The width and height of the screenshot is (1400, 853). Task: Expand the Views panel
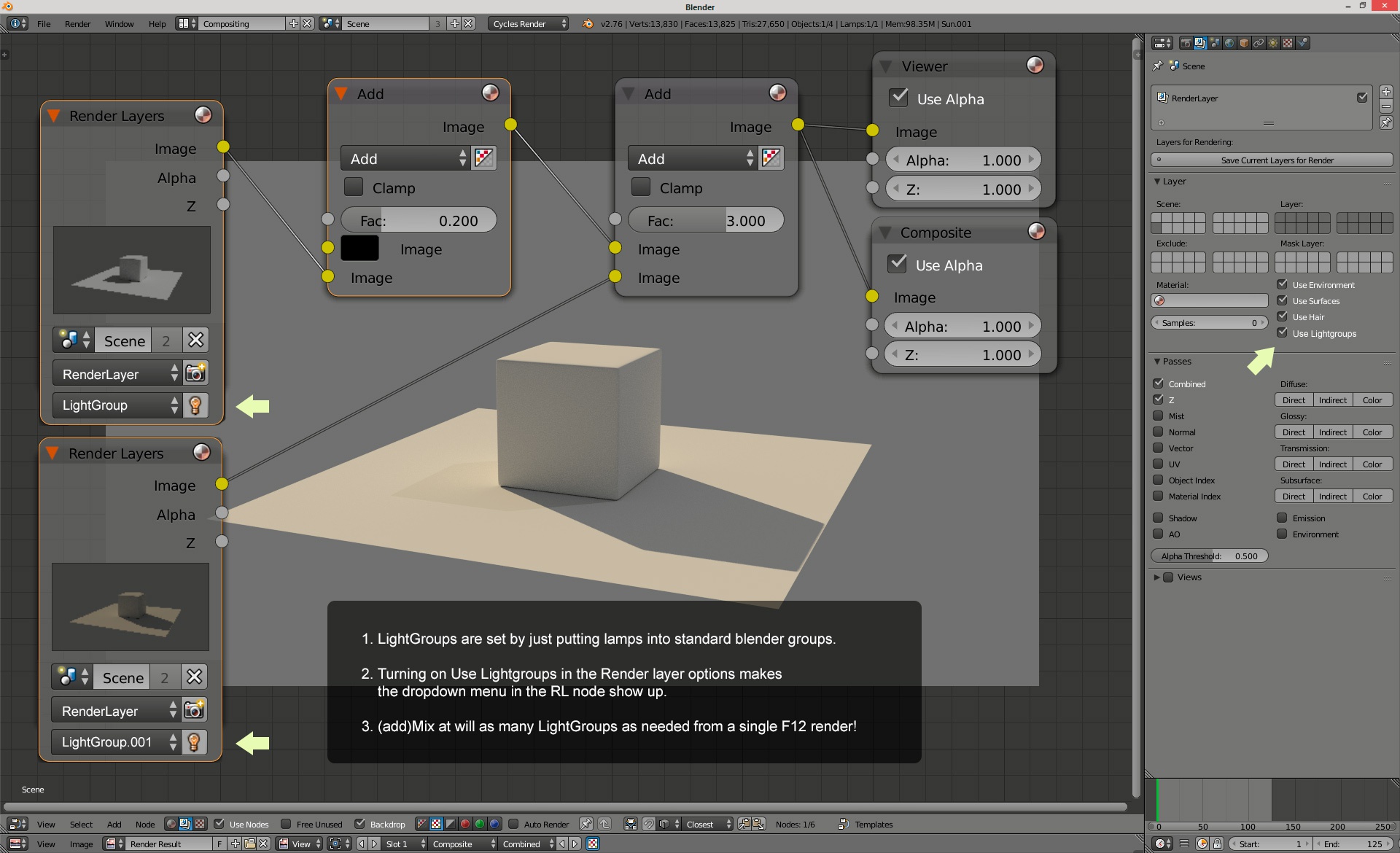[x=1157, y=577]
